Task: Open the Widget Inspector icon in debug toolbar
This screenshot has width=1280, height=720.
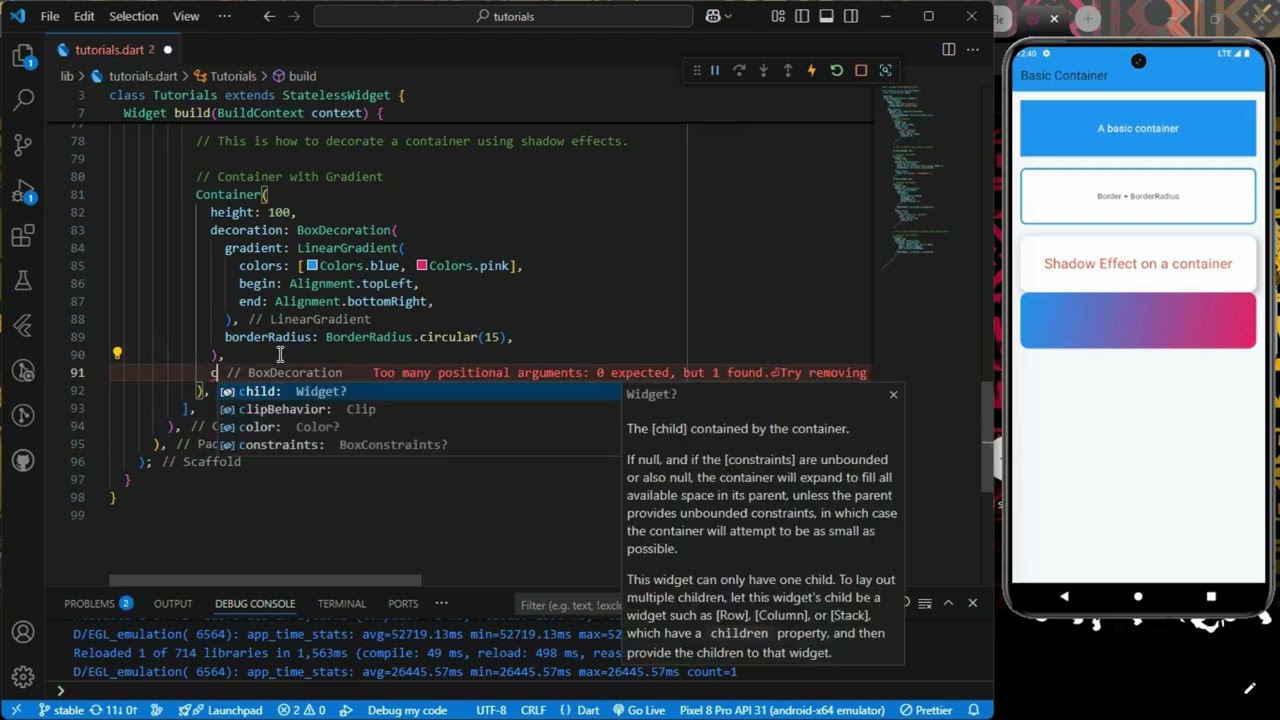Action: [x=886, y=70]
